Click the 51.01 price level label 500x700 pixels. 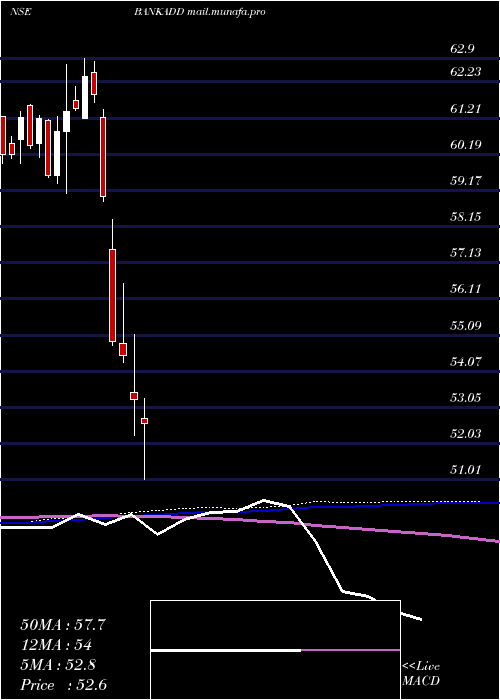[466, 470]
